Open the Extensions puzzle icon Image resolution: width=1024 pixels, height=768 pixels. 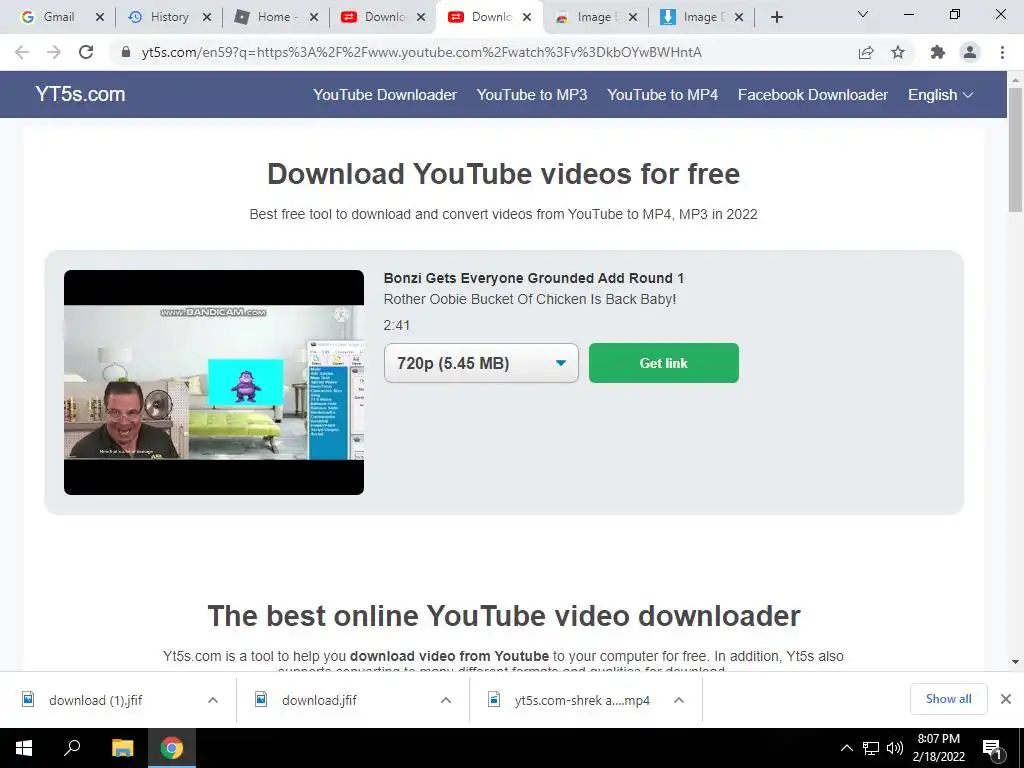click(x=938, y=52)
